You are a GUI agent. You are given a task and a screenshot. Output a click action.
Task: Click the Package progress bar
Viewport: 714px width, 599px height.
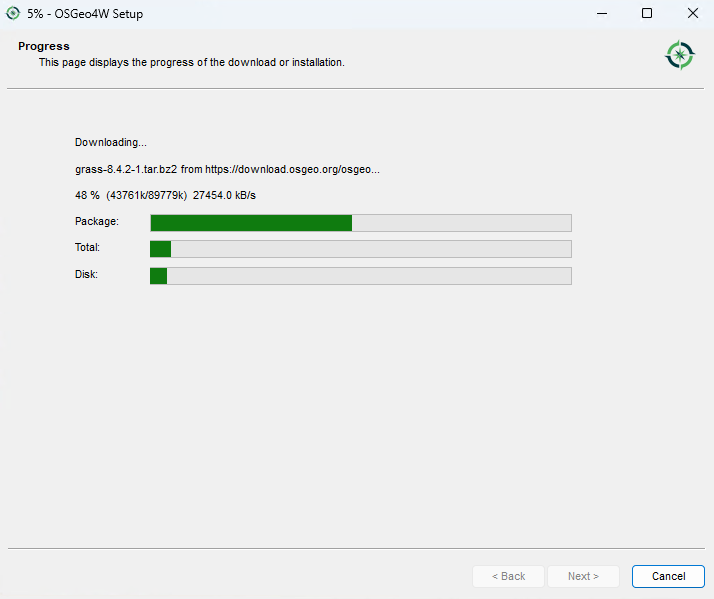(360, 222)
